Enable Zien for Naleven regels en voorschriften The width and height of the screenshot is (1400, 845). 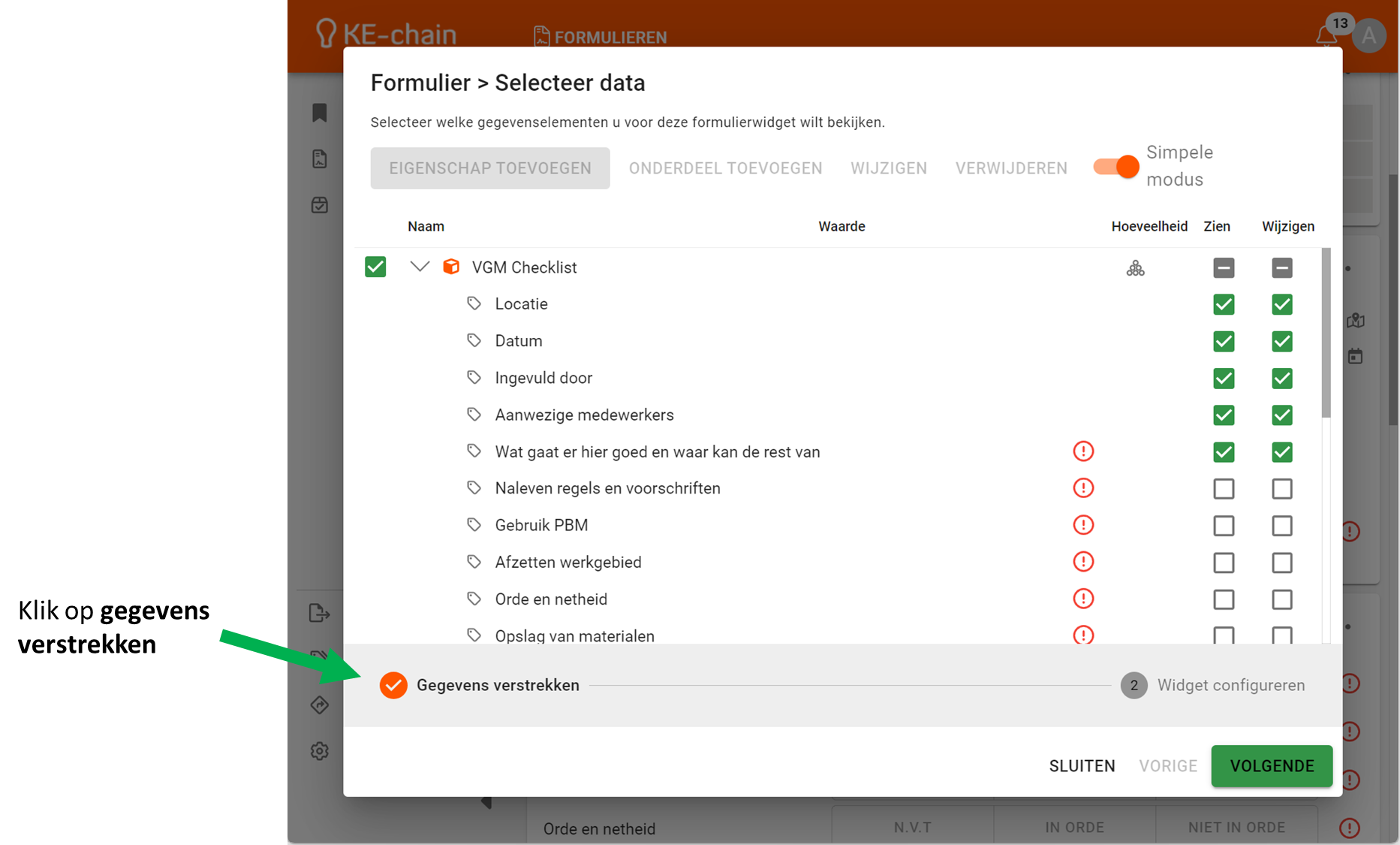click(1224, 489)
